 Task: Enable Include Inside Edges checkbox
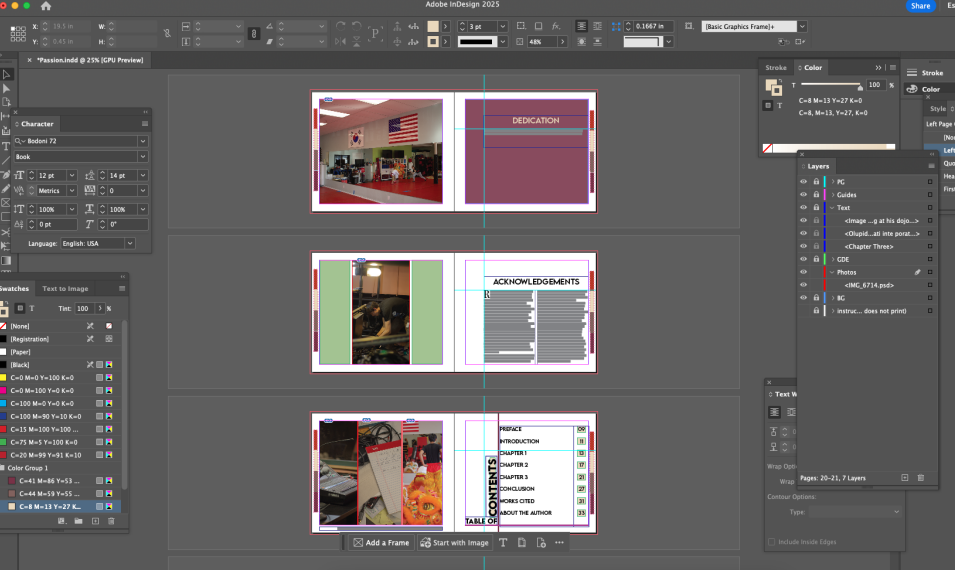click(771, 542)
